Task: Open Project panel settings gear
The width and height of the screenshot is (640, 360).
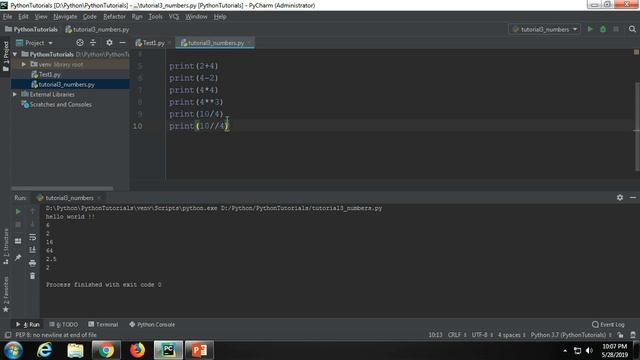Action: click(109, 42)
